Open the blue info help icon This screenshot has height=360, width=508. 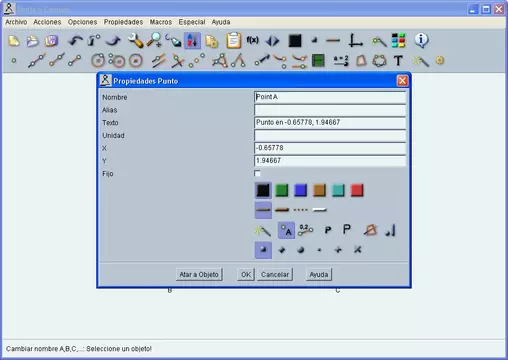(x=421, y=40)
